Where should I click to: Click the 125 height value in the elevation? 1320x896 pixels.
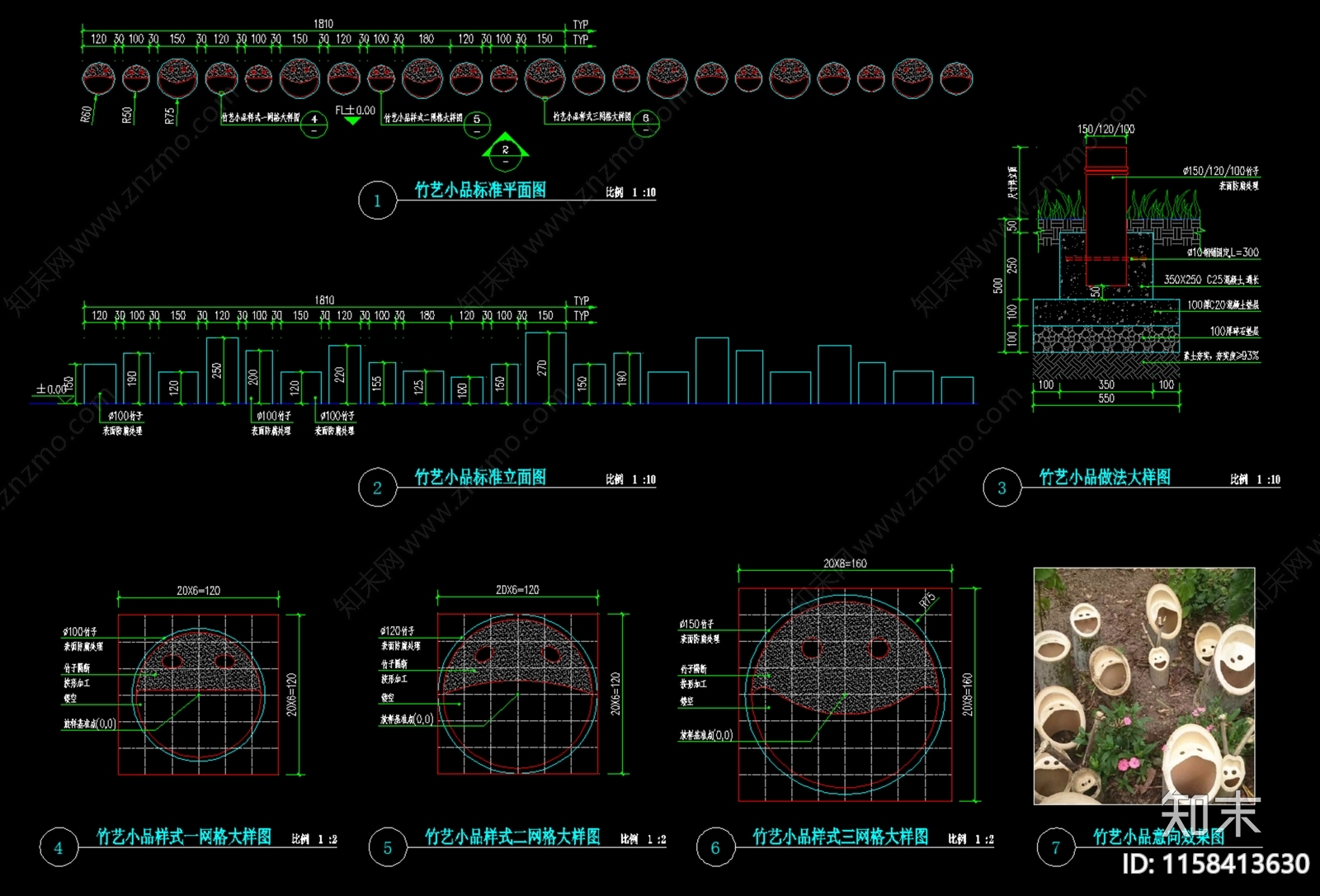419,386
